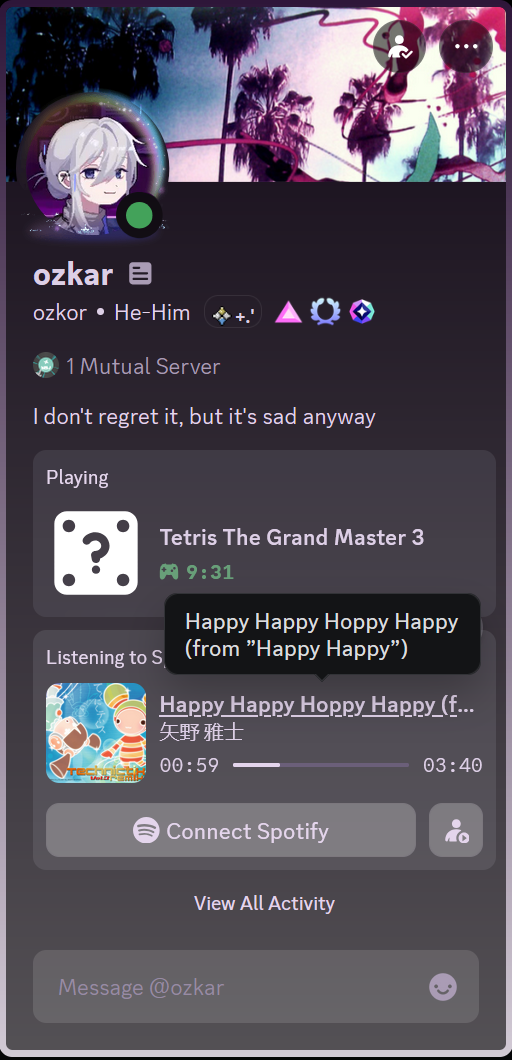Click the artist name 矢野 雅士
This screenshot has height=1060, width=512.
click(x=201, y=733)
